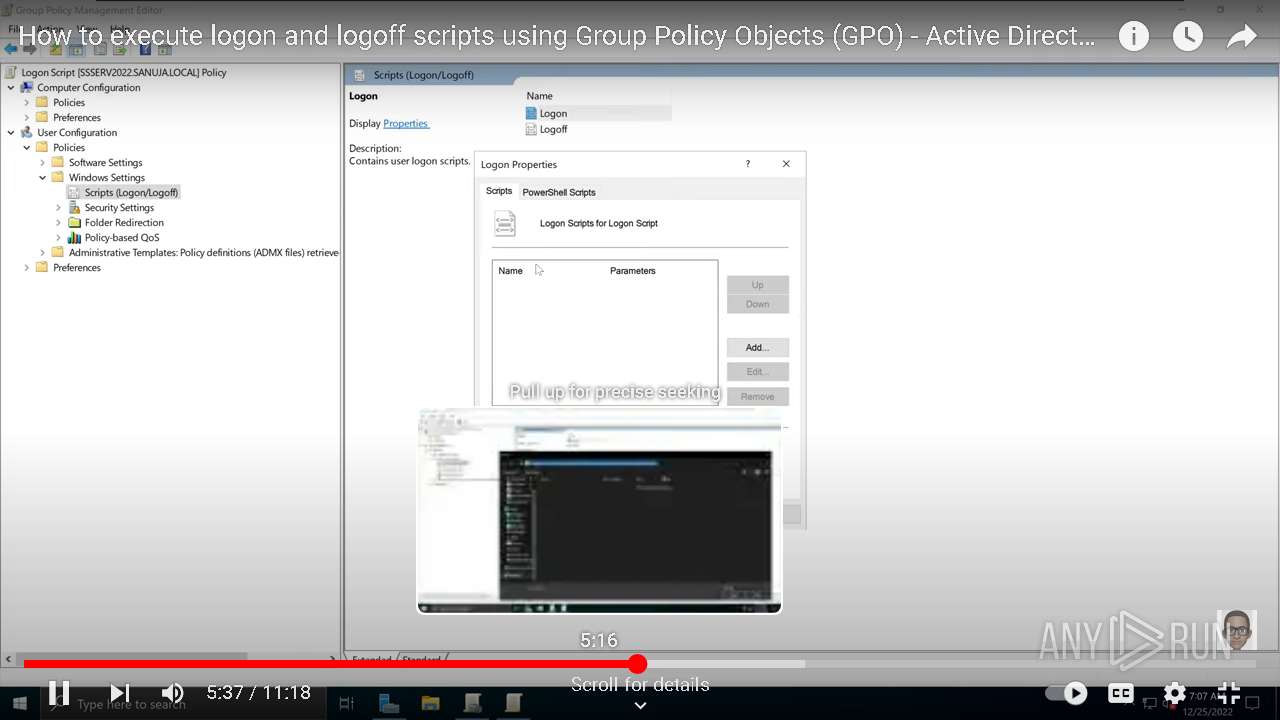
Task: Toggle closed captions CC
Action: pos(1121,693)
